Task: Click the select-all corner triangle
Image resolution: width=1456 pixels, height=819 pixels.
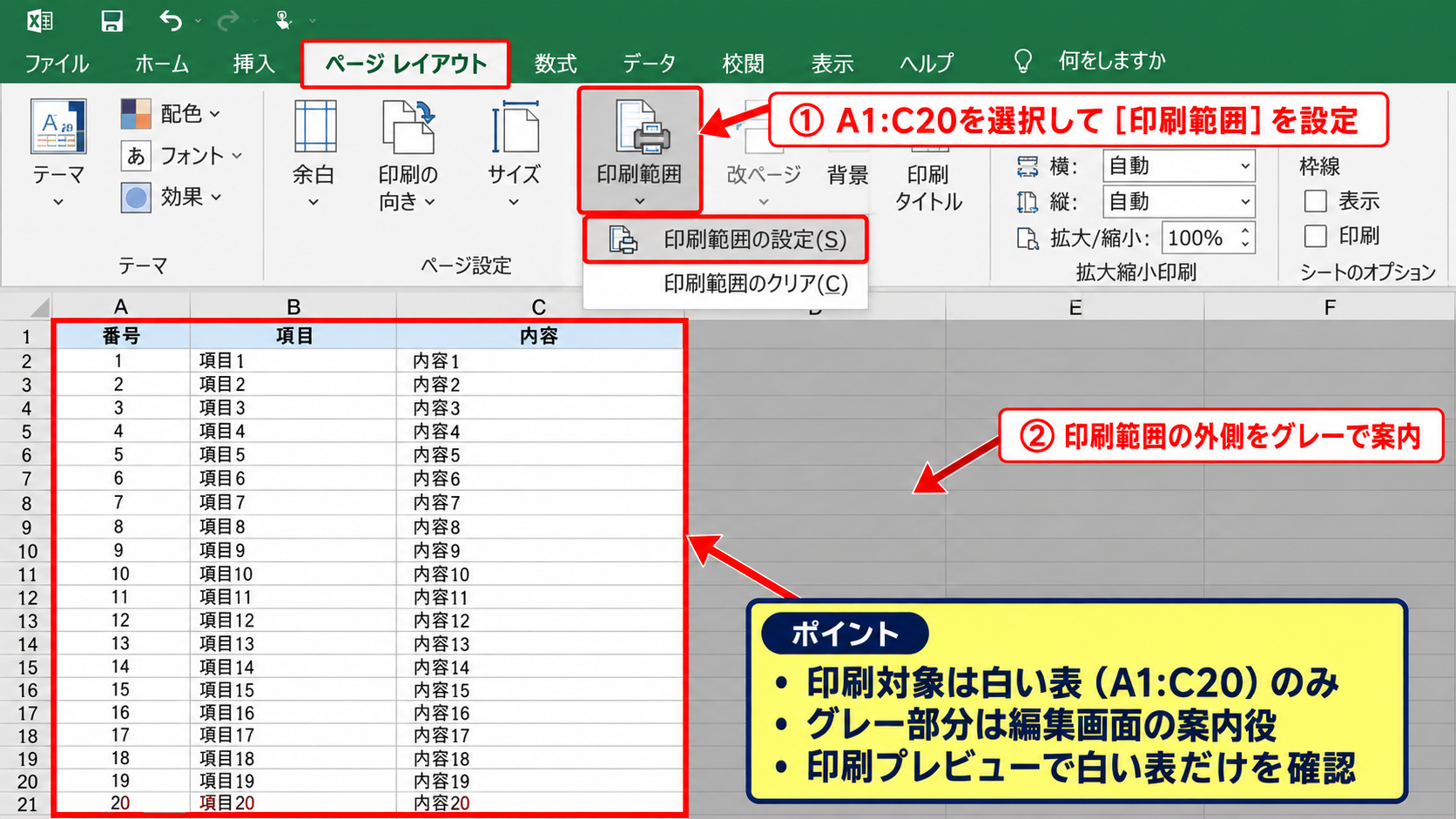Action: [38, 307]
